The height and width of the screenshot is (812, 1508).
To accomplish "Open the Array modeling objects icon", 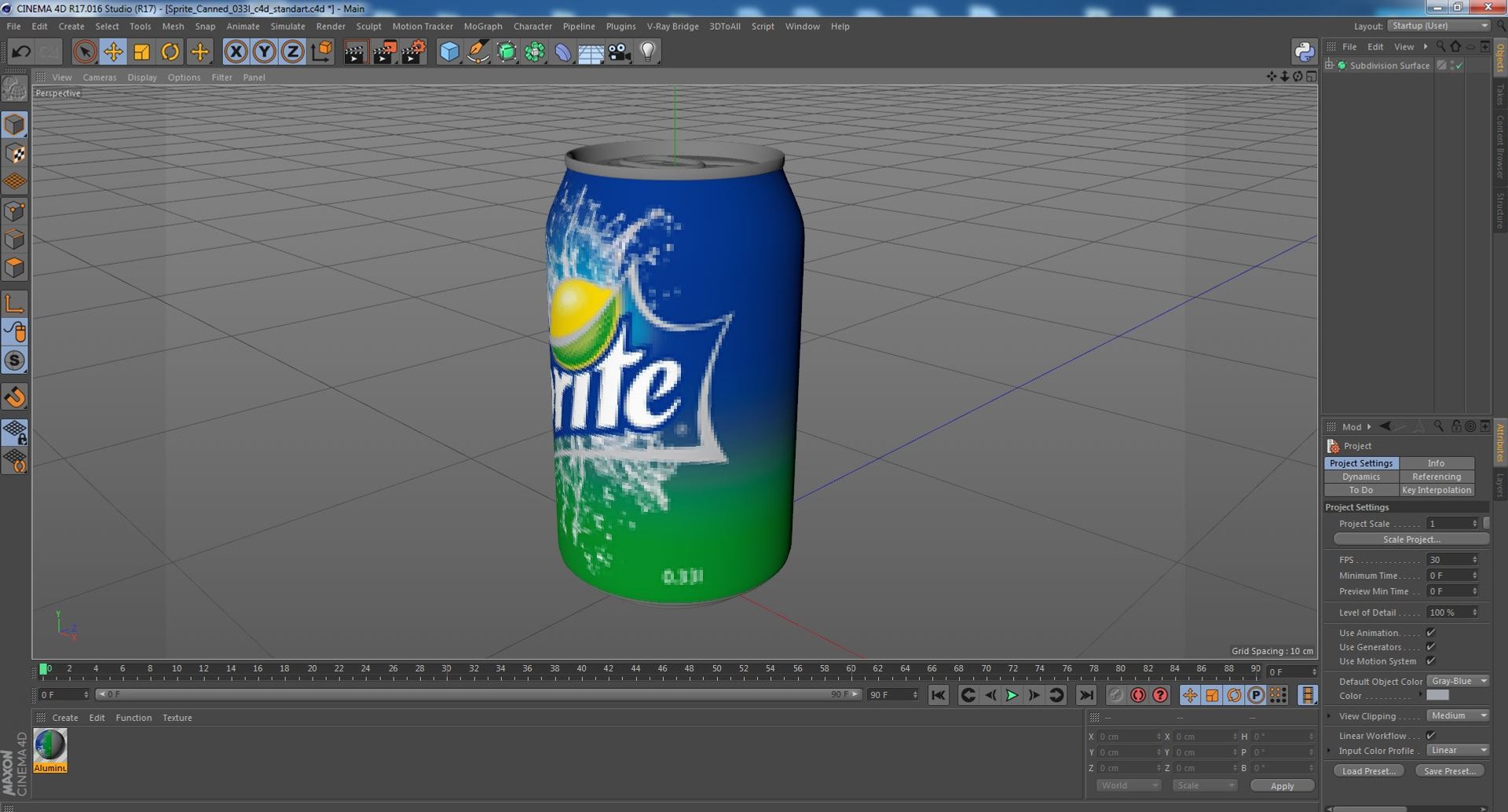I will coord(535,52).
